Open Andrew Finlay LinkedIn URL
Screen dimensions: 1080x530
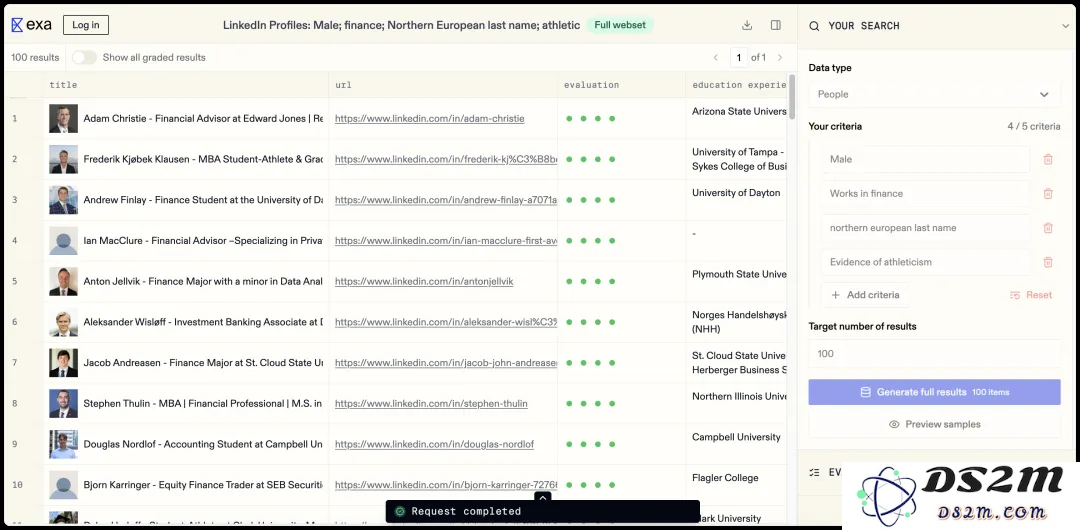[446, 200]
